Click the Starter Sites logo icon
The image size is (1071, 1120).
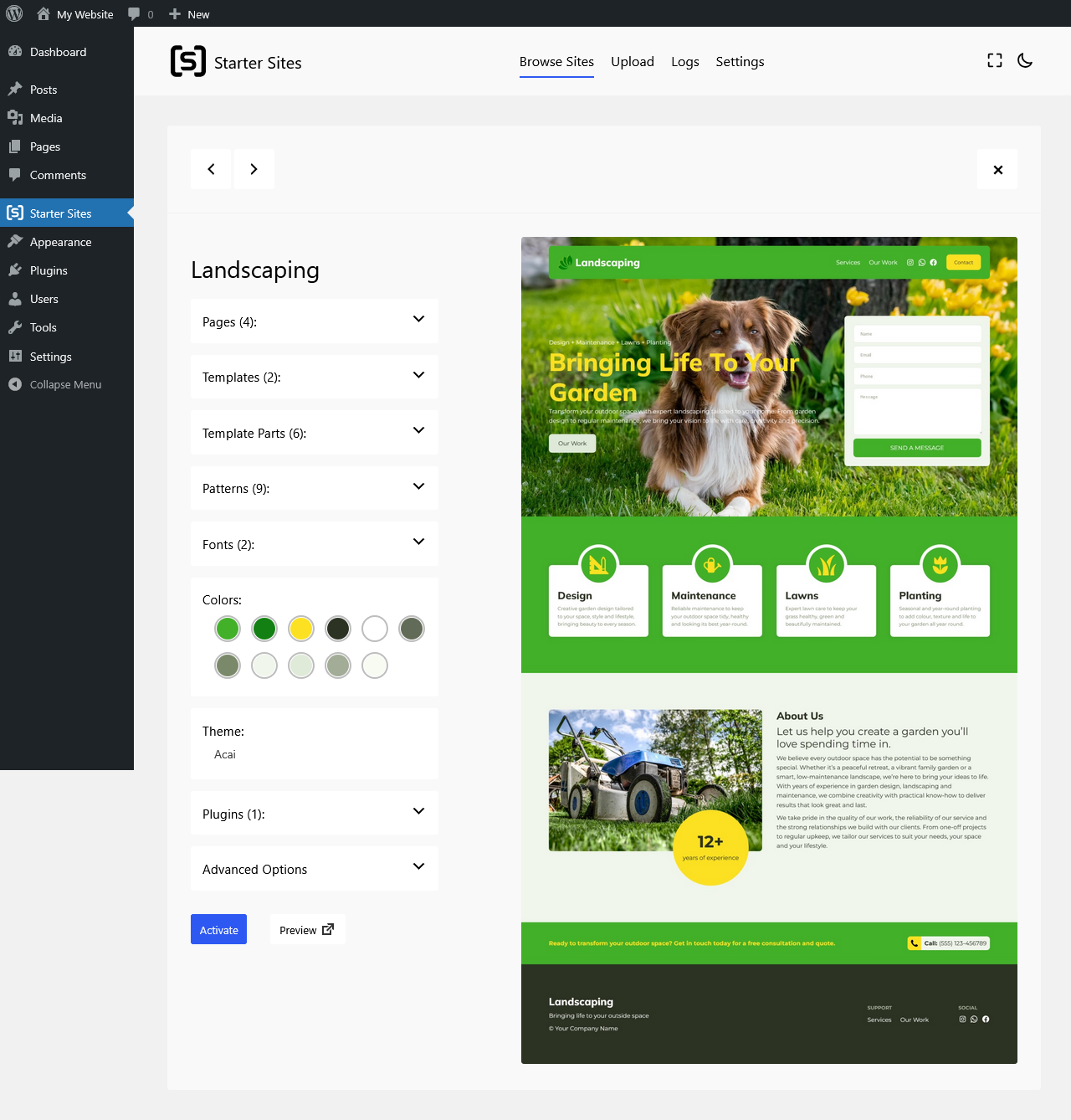pos(188,61)
